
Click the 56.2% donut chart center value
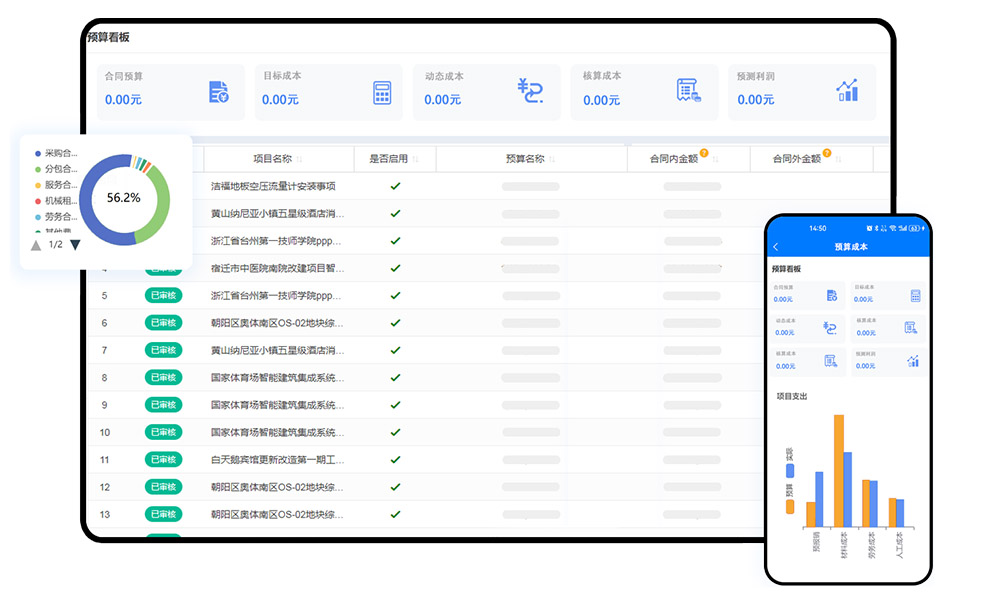pos(124,198)
